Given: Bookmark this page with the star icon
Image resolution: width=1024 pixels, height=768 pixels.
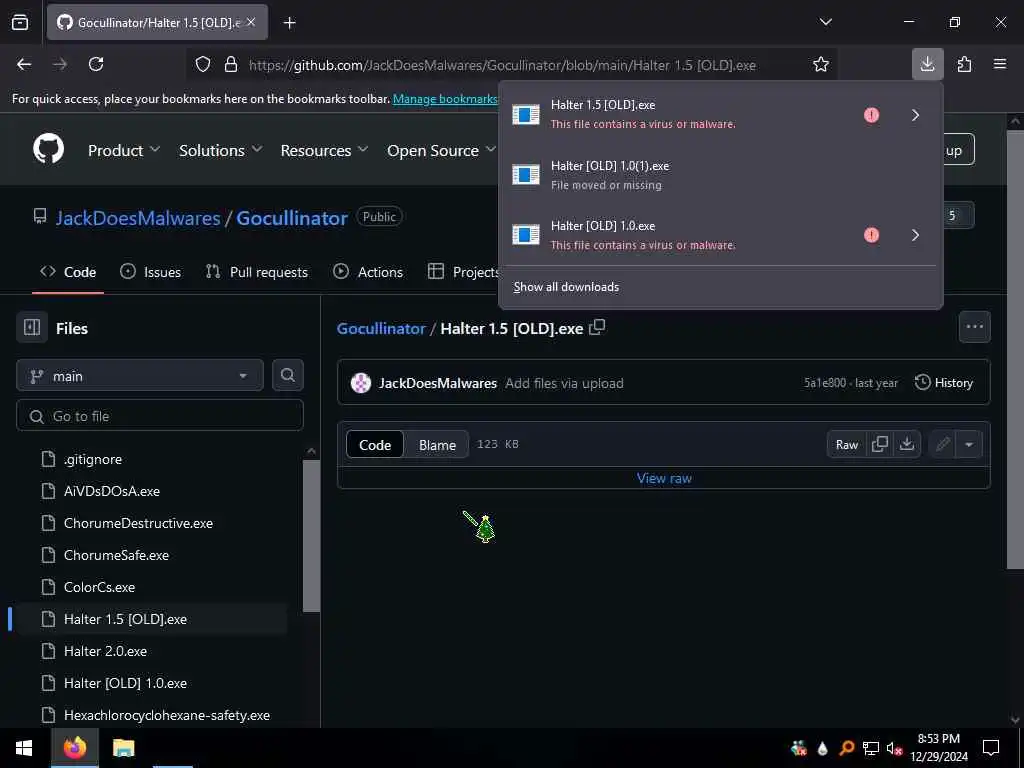Looking at the screenshot, I should [x=820, y=64].
